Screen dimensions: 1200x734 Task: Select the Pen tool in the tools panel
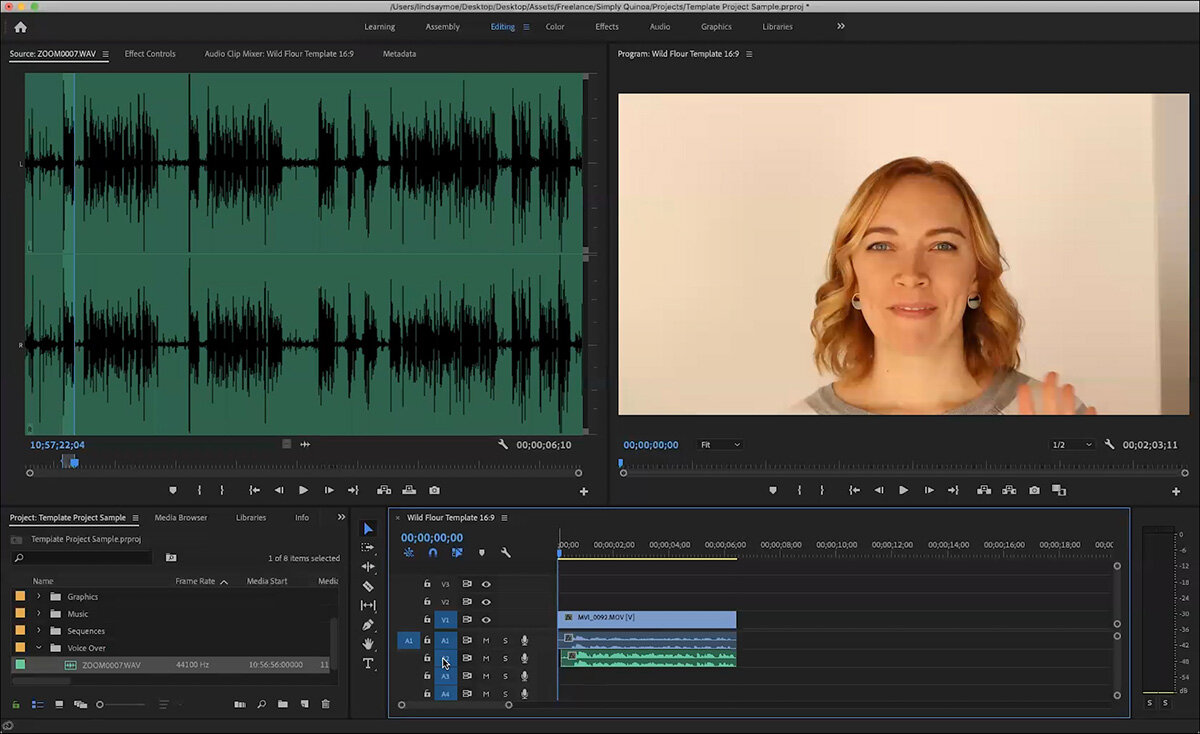tap(368, 624)
